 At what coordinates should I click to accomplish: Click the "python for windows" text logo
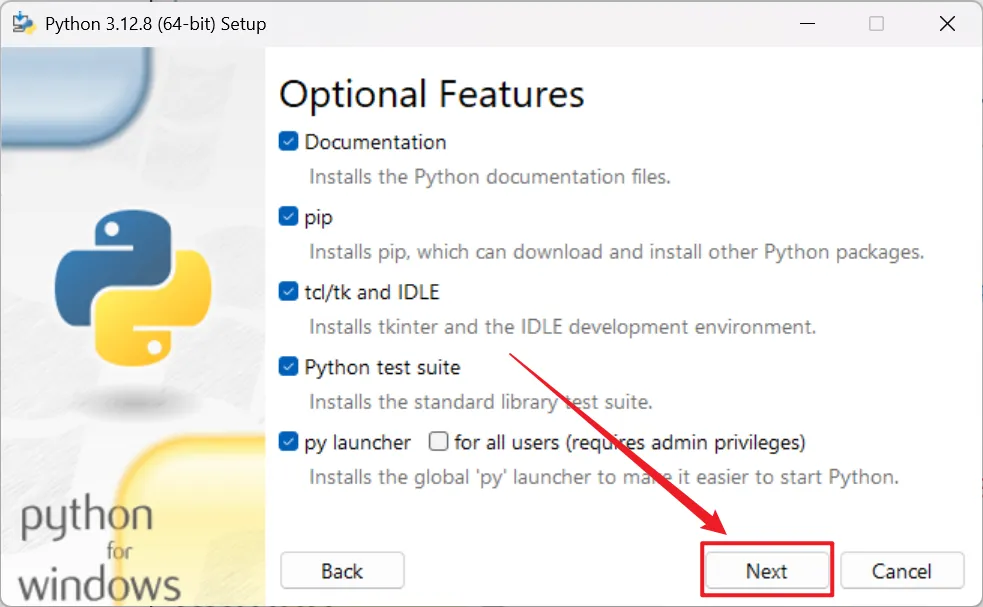click(x=98, y=550)
